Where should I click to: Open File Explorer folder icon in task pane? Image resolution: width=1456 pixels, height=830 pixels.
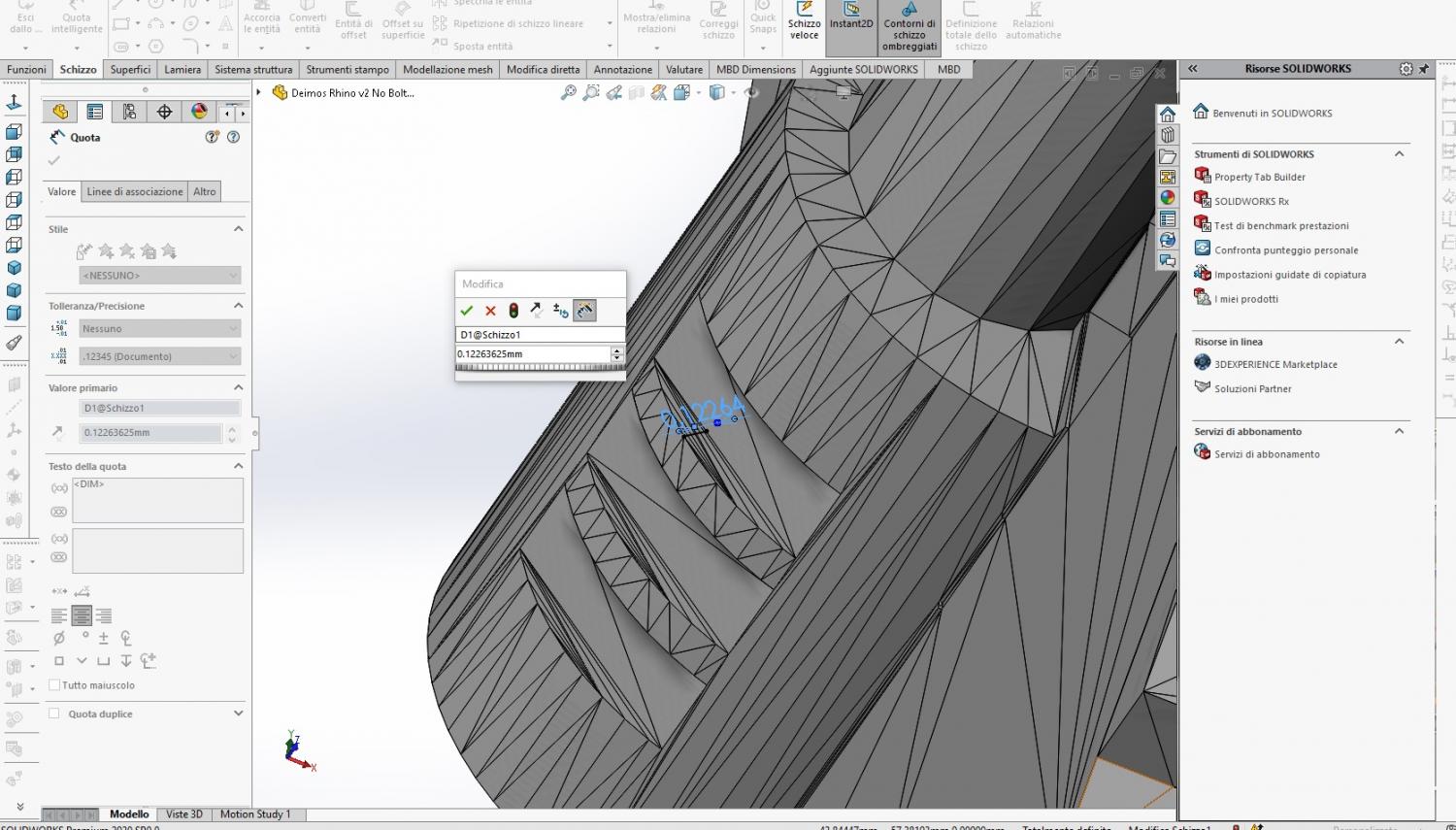[1168, 156]
